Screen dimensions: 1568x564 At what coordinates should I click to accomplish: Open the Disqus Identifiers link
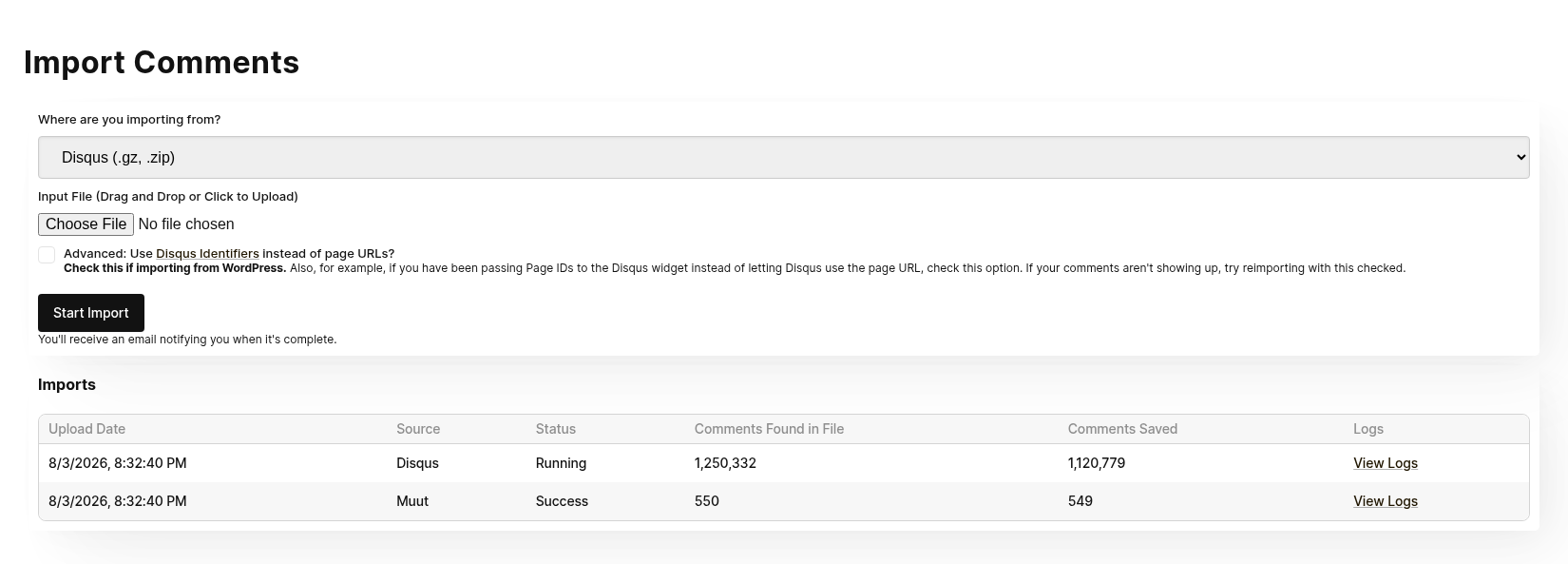point(207,254)
